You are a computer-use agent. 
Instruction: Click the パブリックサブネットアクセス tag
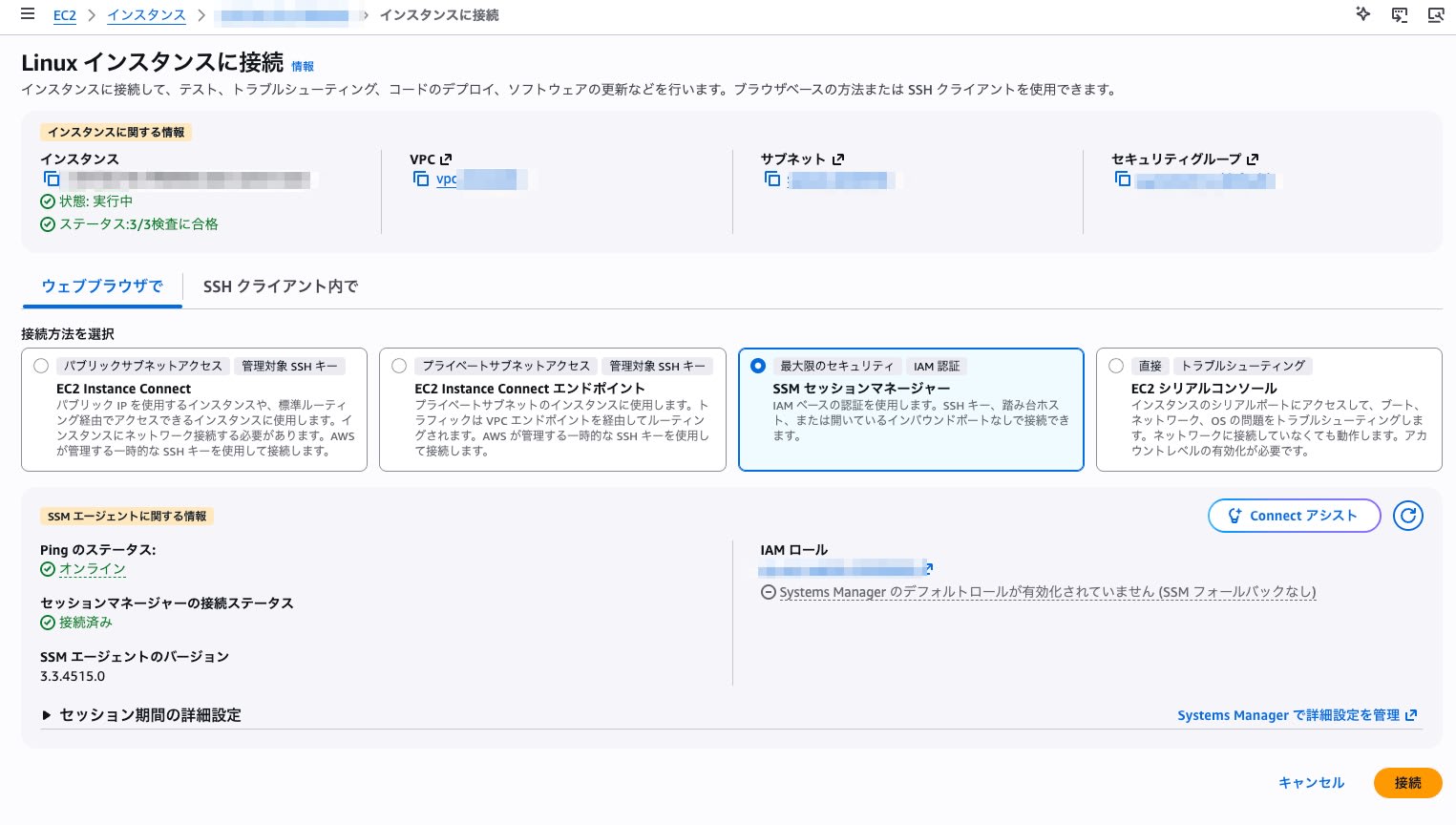[143, 366]
